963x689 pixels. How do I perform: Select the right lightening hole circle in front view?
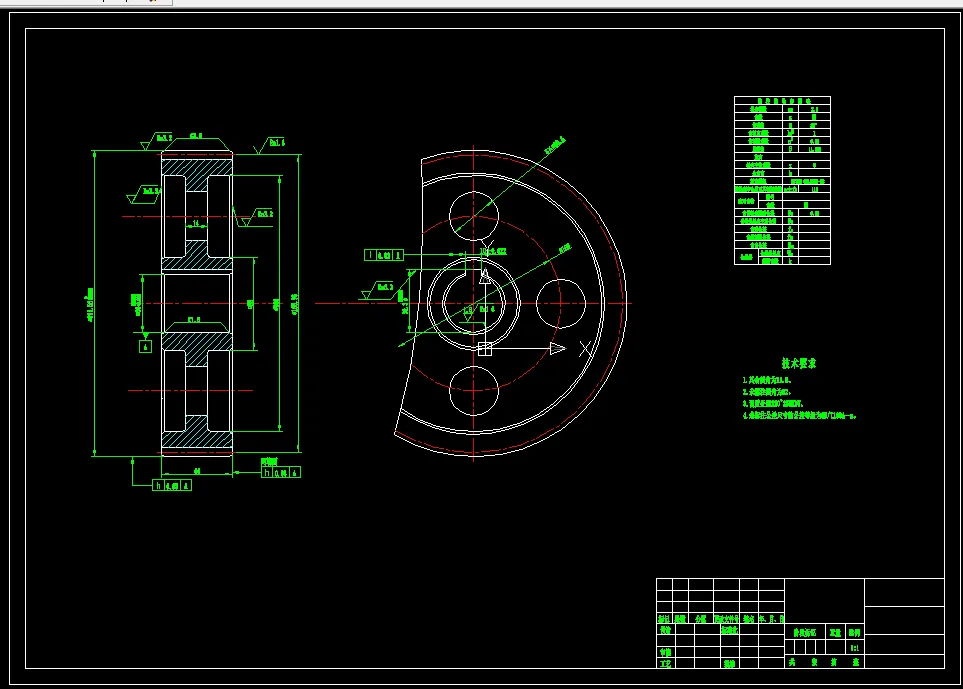point(561,303)
